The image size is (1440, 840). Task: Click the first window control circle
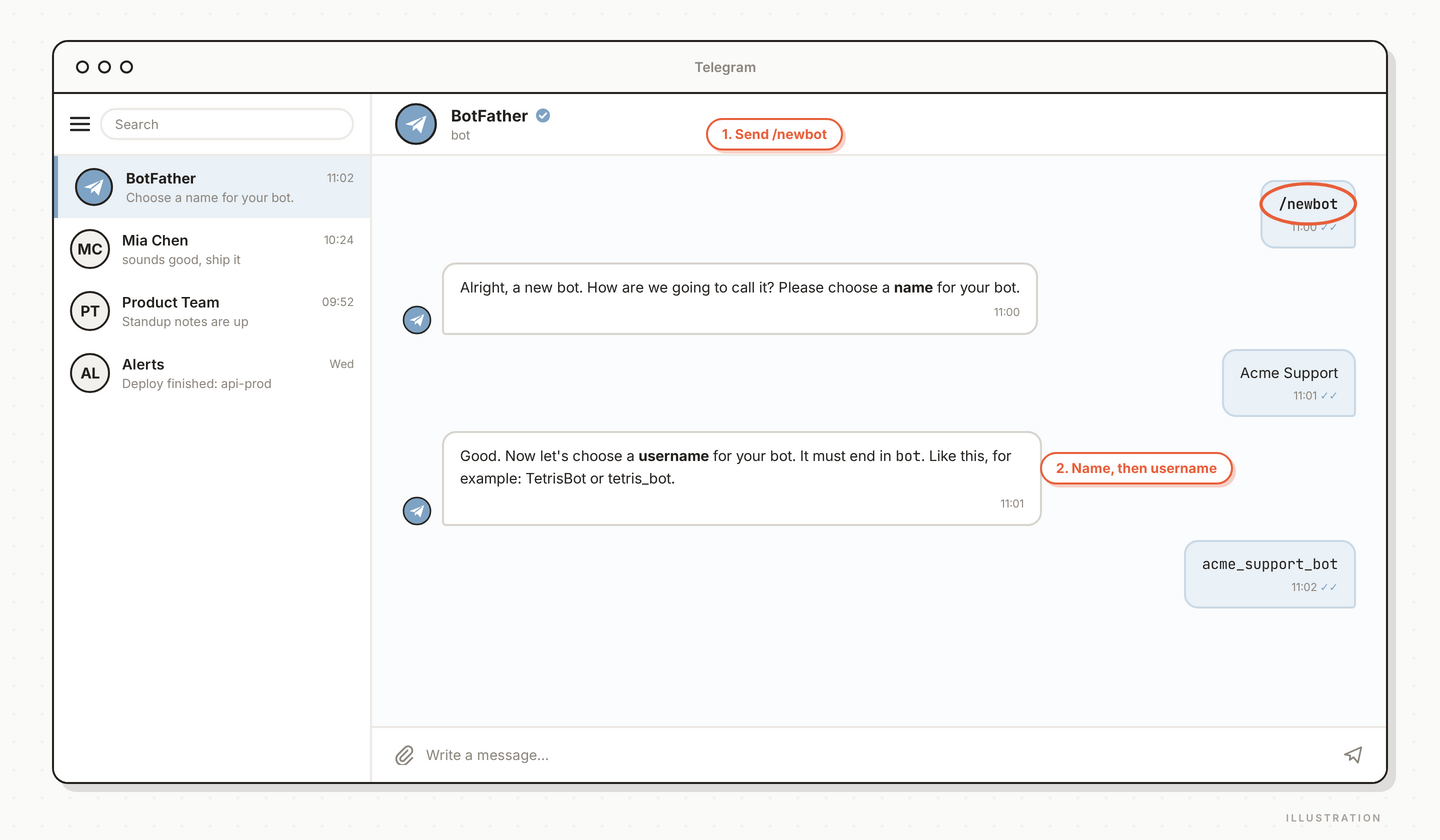(x=82, y=67)
